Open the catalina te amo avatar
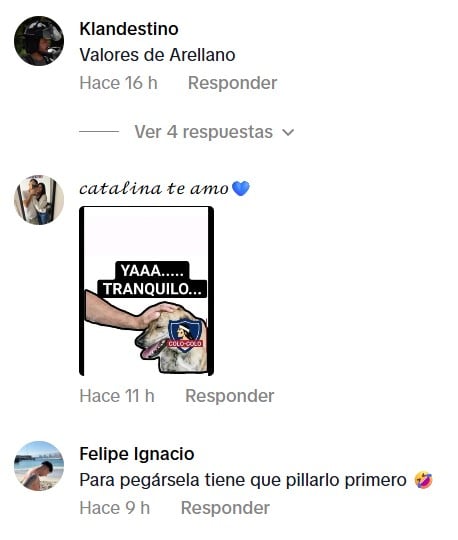The image size is (458, 540). click(x=39, y=200)
